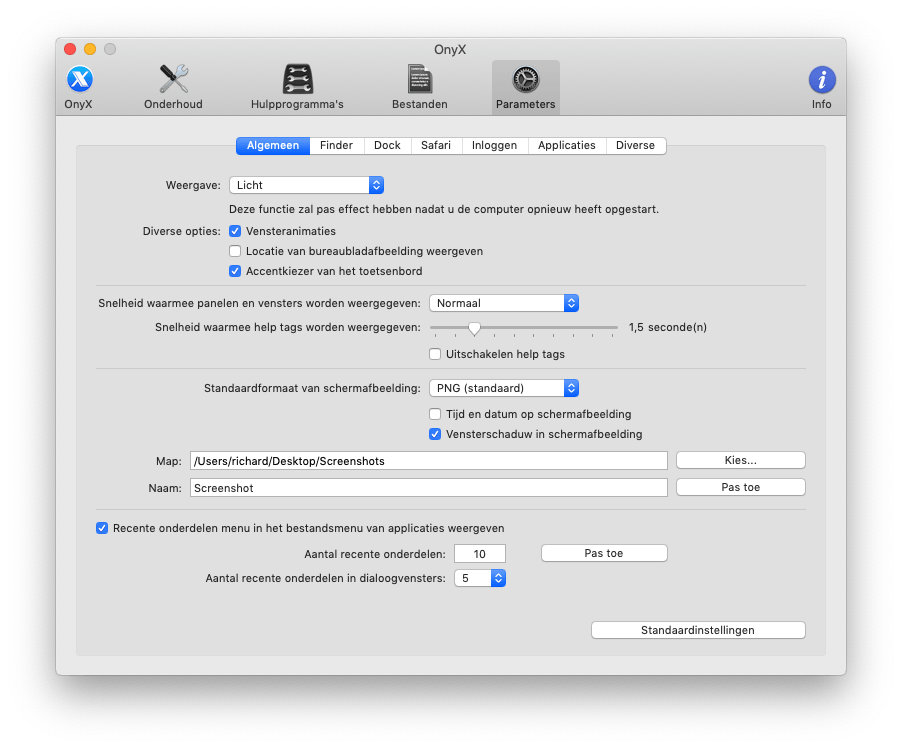Viewport: 902px width, 749px height.
Task: Open the Onderhoud tools icon
Action: (173, 87)
